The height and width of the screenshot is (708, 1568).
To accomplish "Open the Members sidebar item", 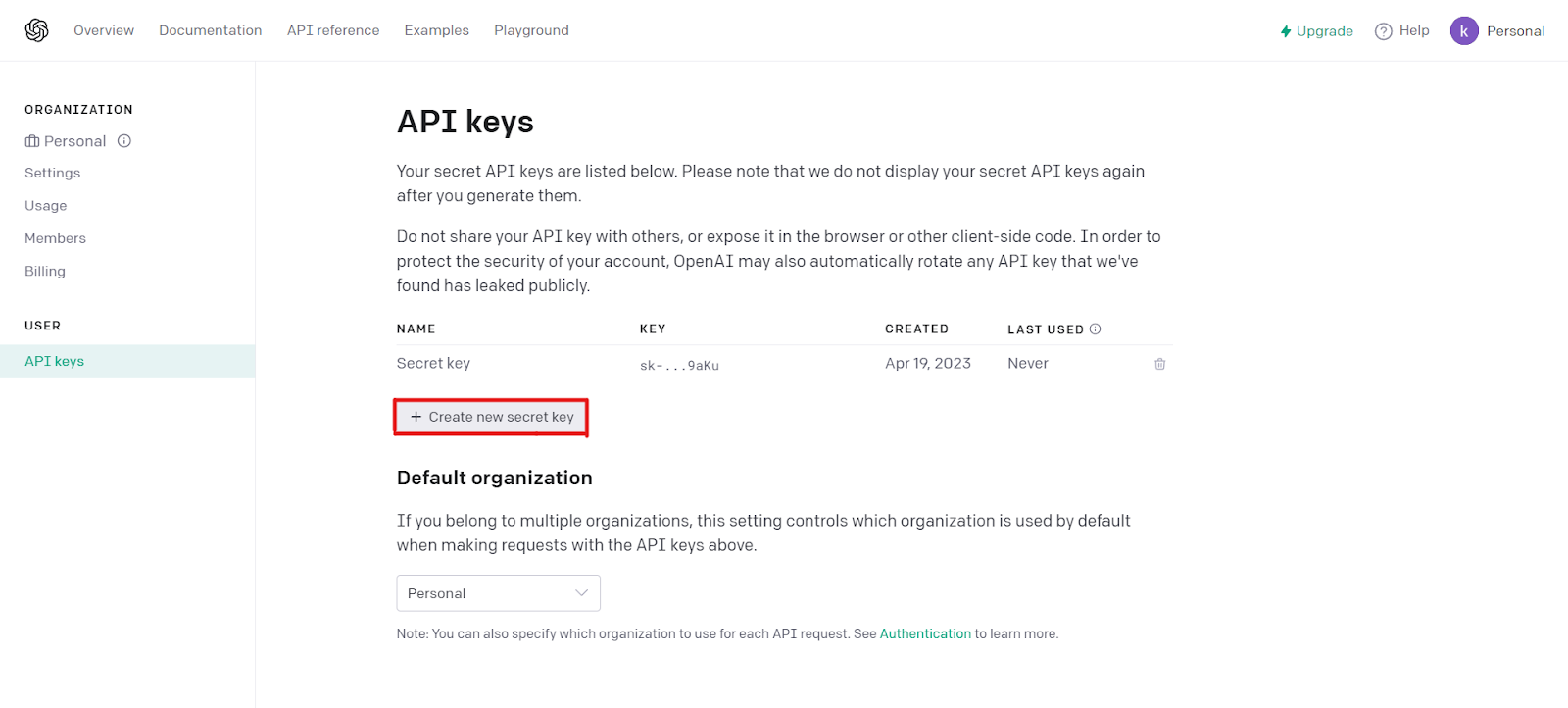I will coord(55,238).
